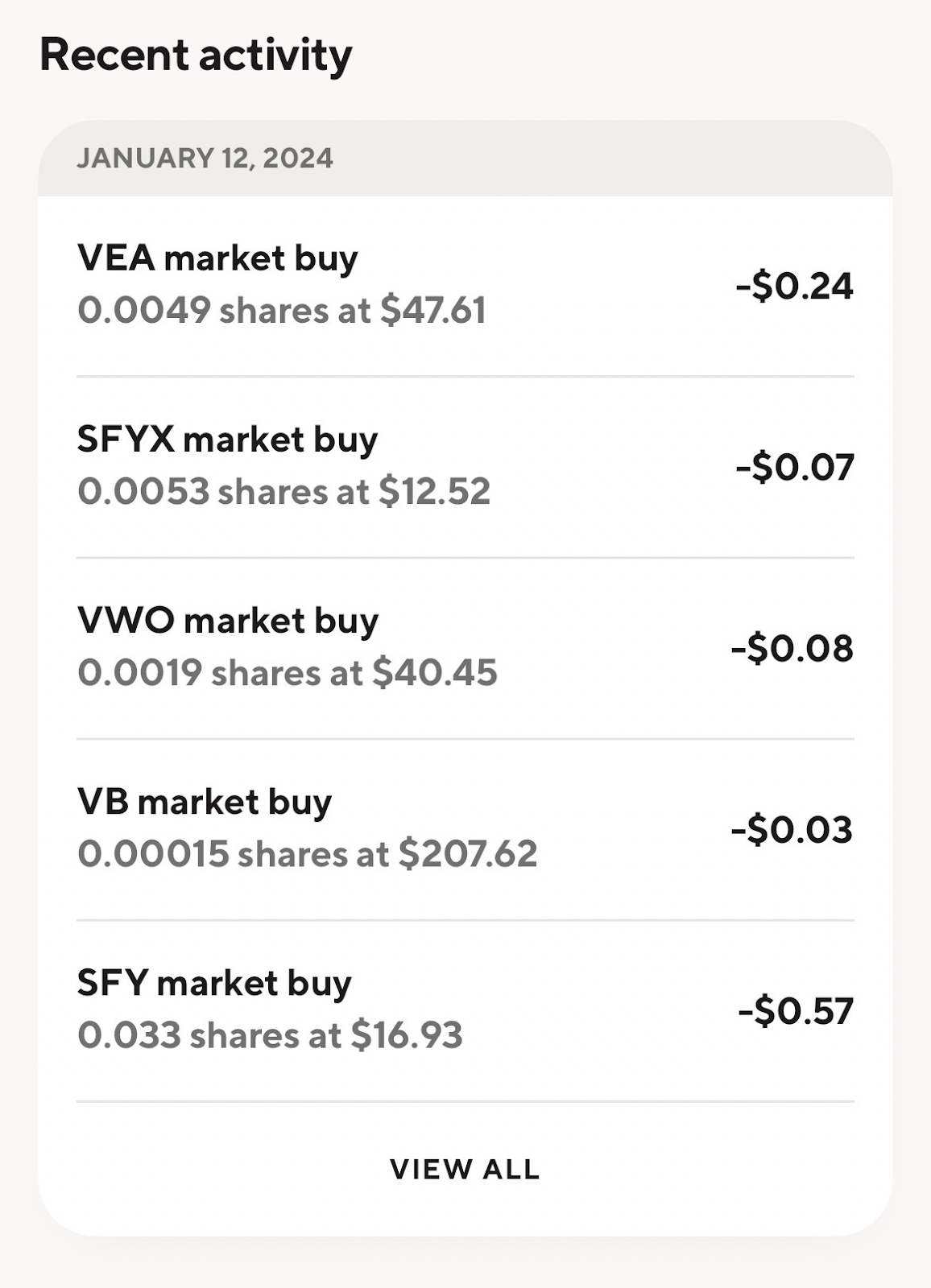Open the VB market buy transaction

[205, 802]
